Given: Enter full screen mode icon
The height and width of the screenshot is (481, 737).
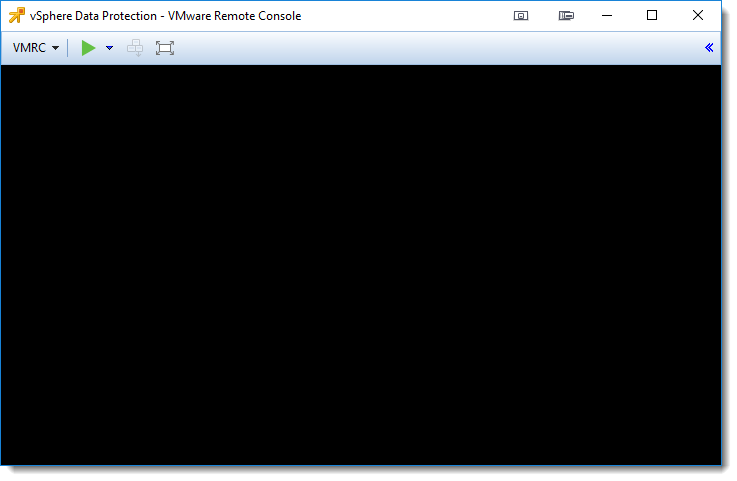Looking at the screenshot, I should click(165, 48).
